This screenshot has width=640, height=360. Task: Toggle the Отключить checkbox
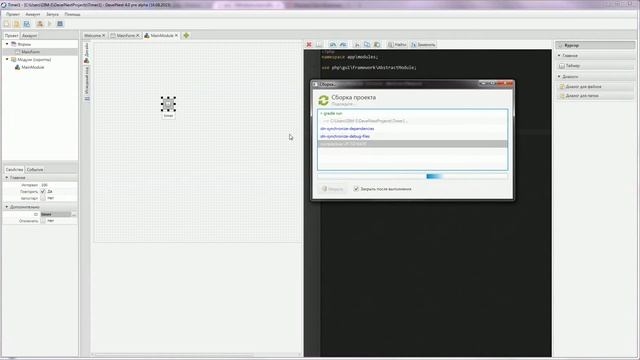click(43, 221)
